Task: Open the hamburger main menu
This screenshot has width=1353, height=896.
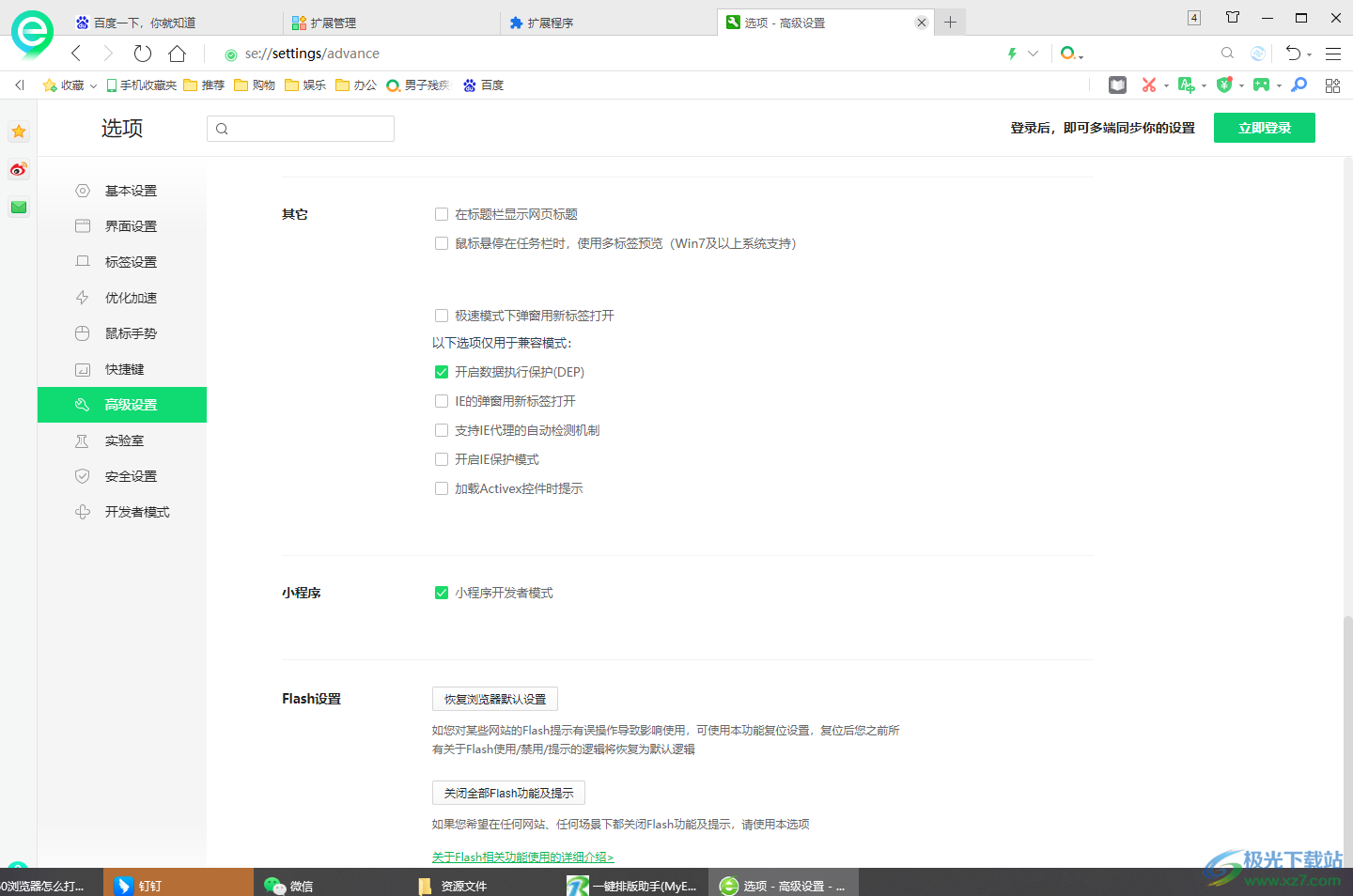Action: pyautogui.click(x=1333, y=54)
